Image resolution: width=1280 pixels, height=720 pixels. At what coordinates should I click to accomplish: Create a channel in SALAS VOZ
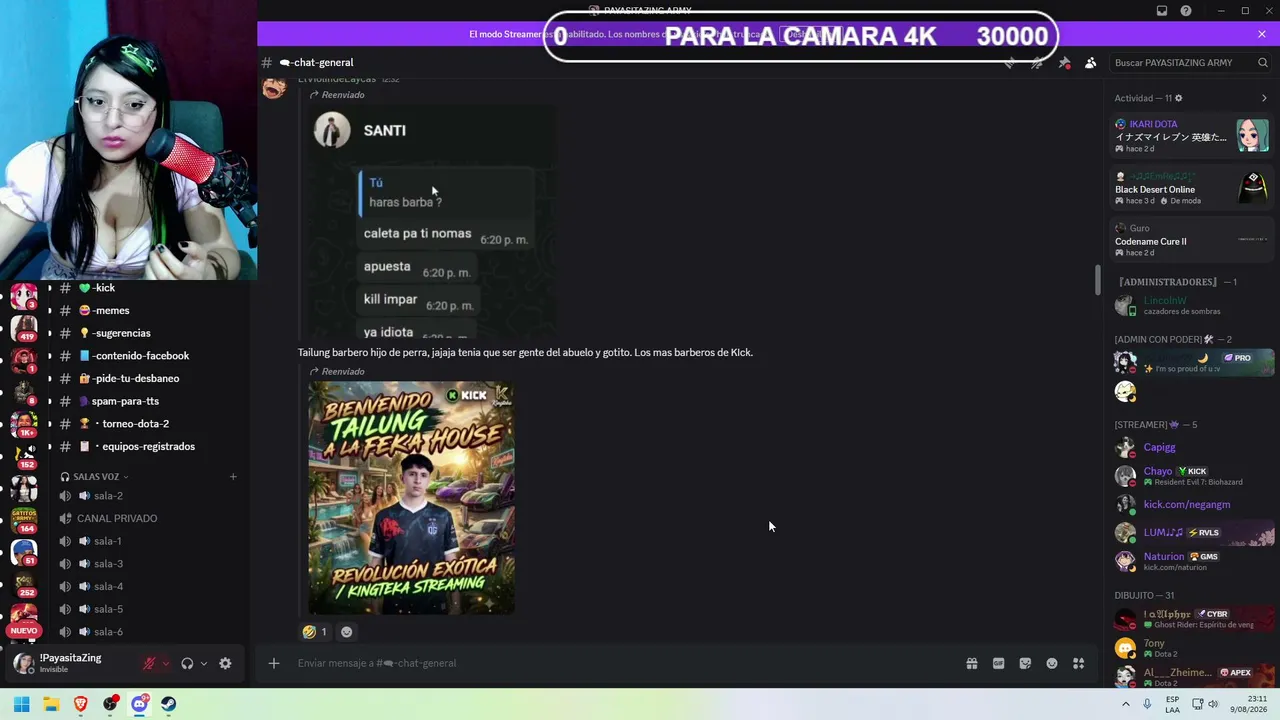pyautogui.click(x=233, y=477)
